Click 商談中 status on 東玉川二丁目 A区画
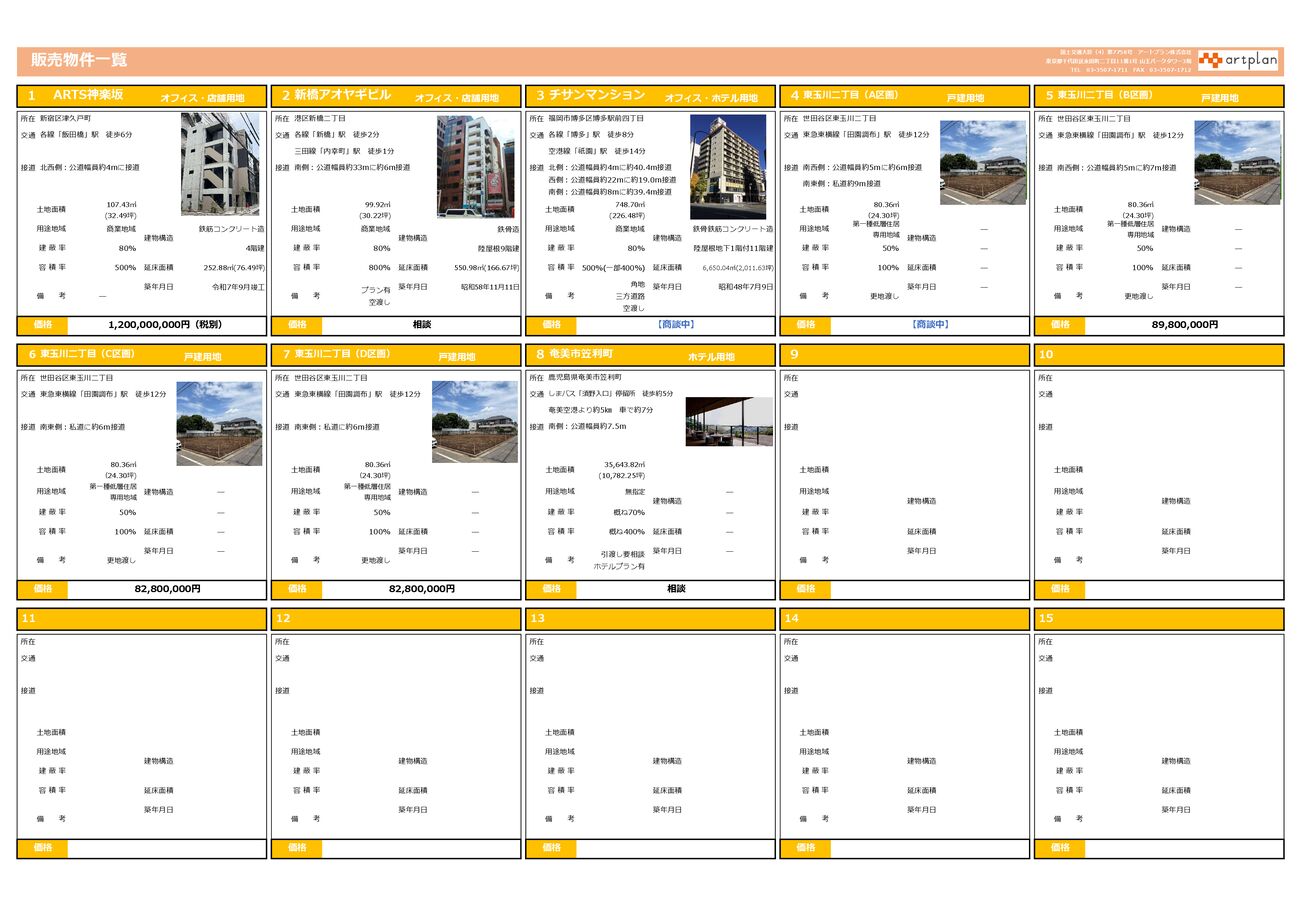 [x=930, y=325]
